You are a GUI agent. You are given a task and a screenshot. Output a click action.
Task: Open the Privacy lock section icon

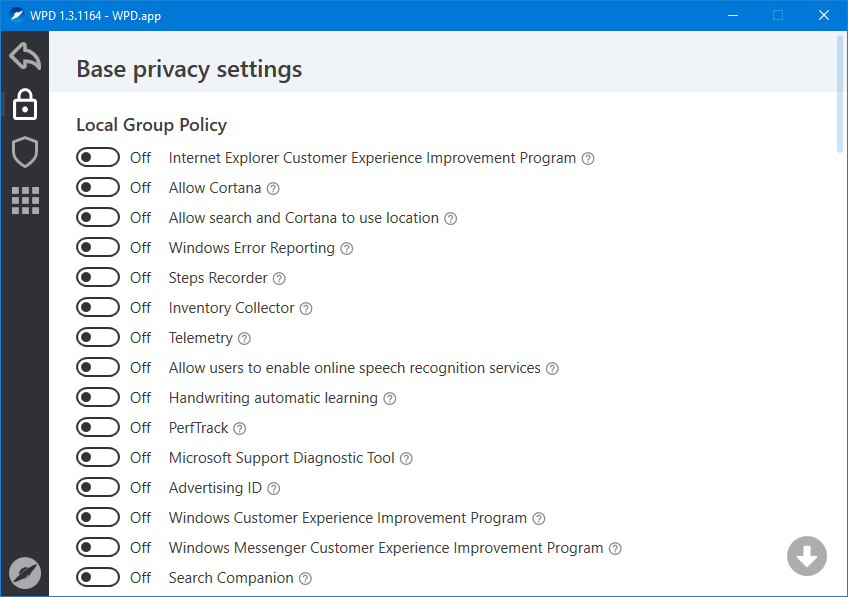25,104
